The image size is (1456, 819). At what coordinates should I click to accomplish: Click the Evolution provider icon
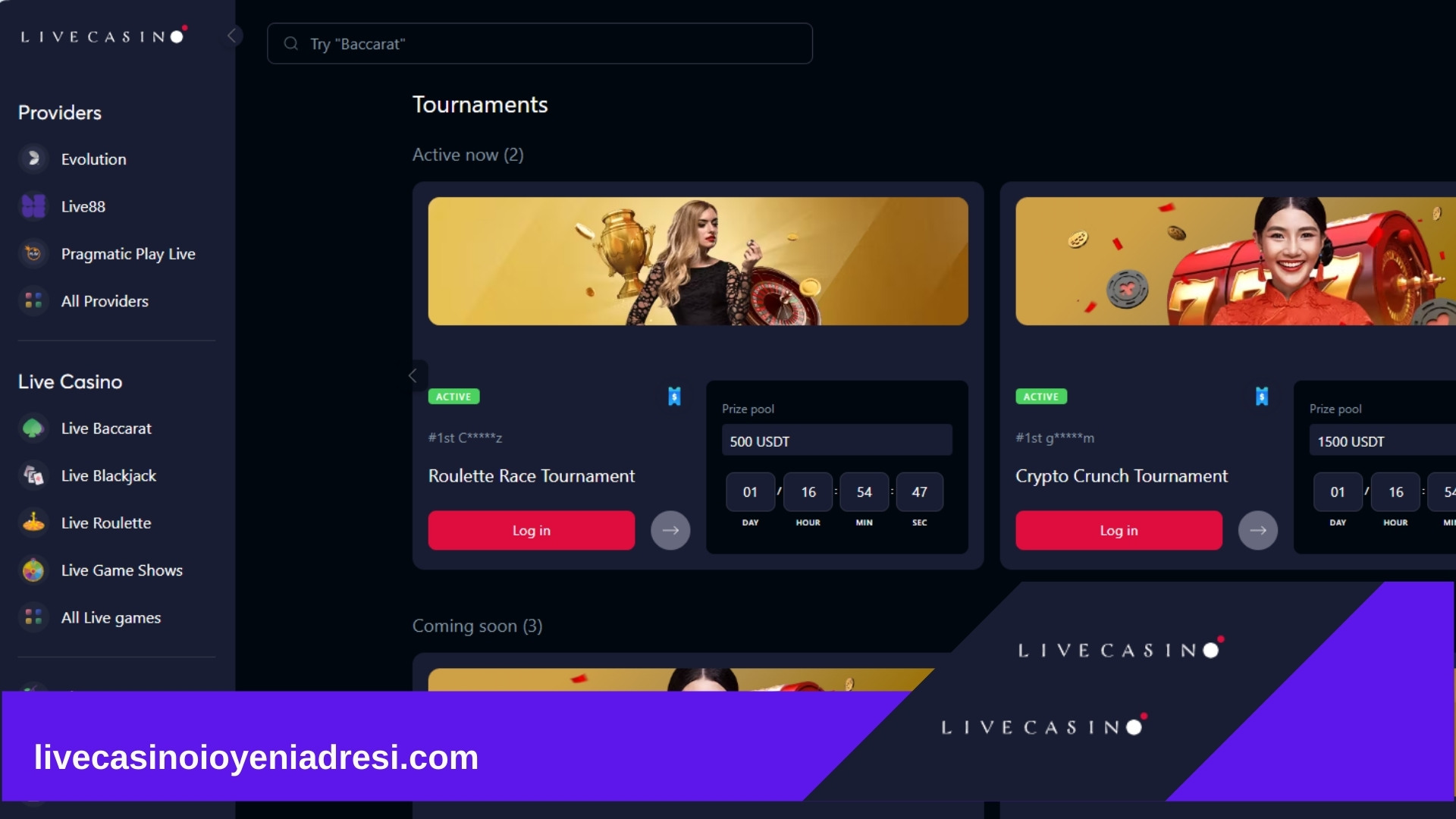pyautogui.click(x=33, y=158)
